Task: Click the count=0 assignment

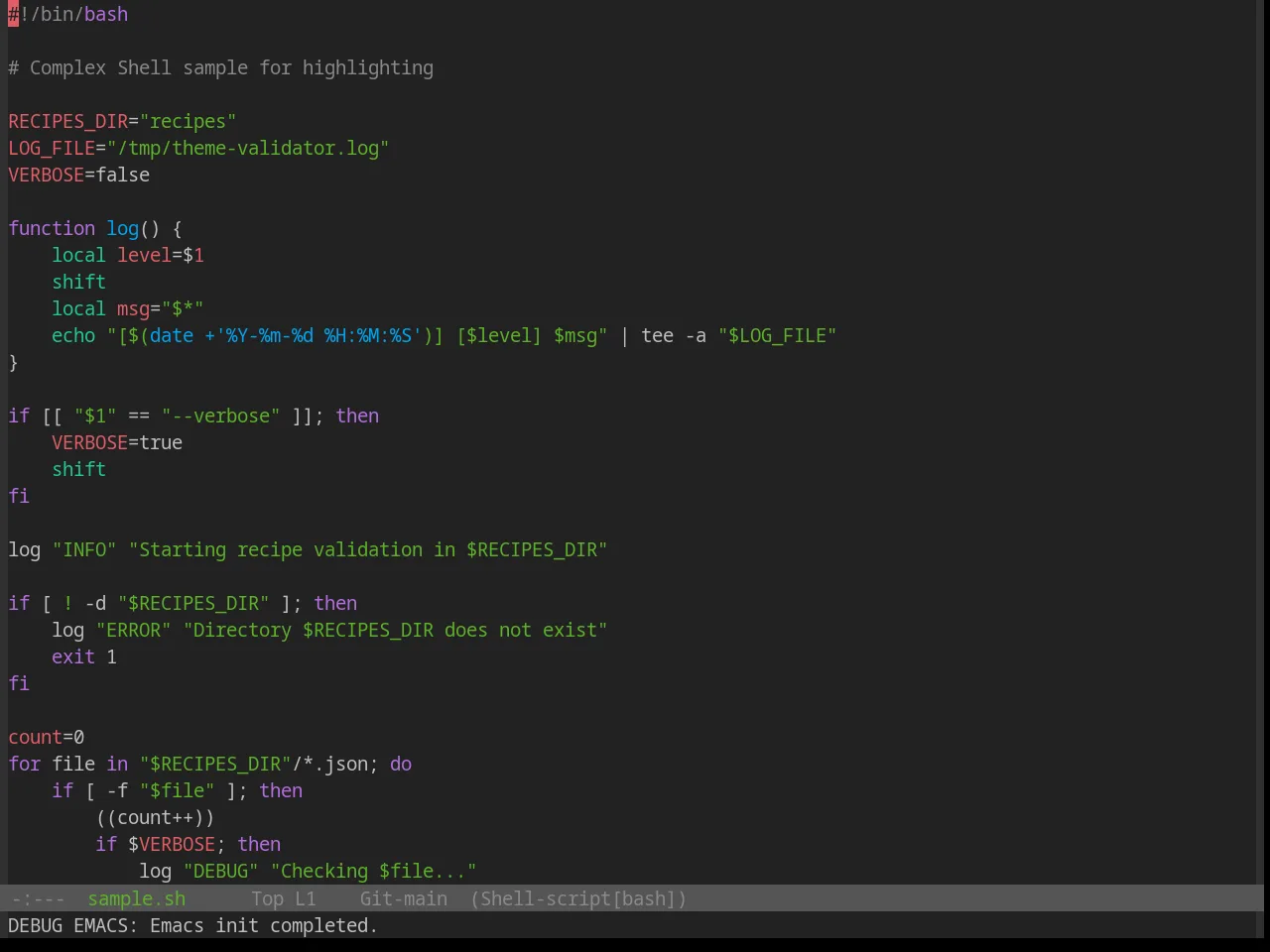Action: [47, 737]
